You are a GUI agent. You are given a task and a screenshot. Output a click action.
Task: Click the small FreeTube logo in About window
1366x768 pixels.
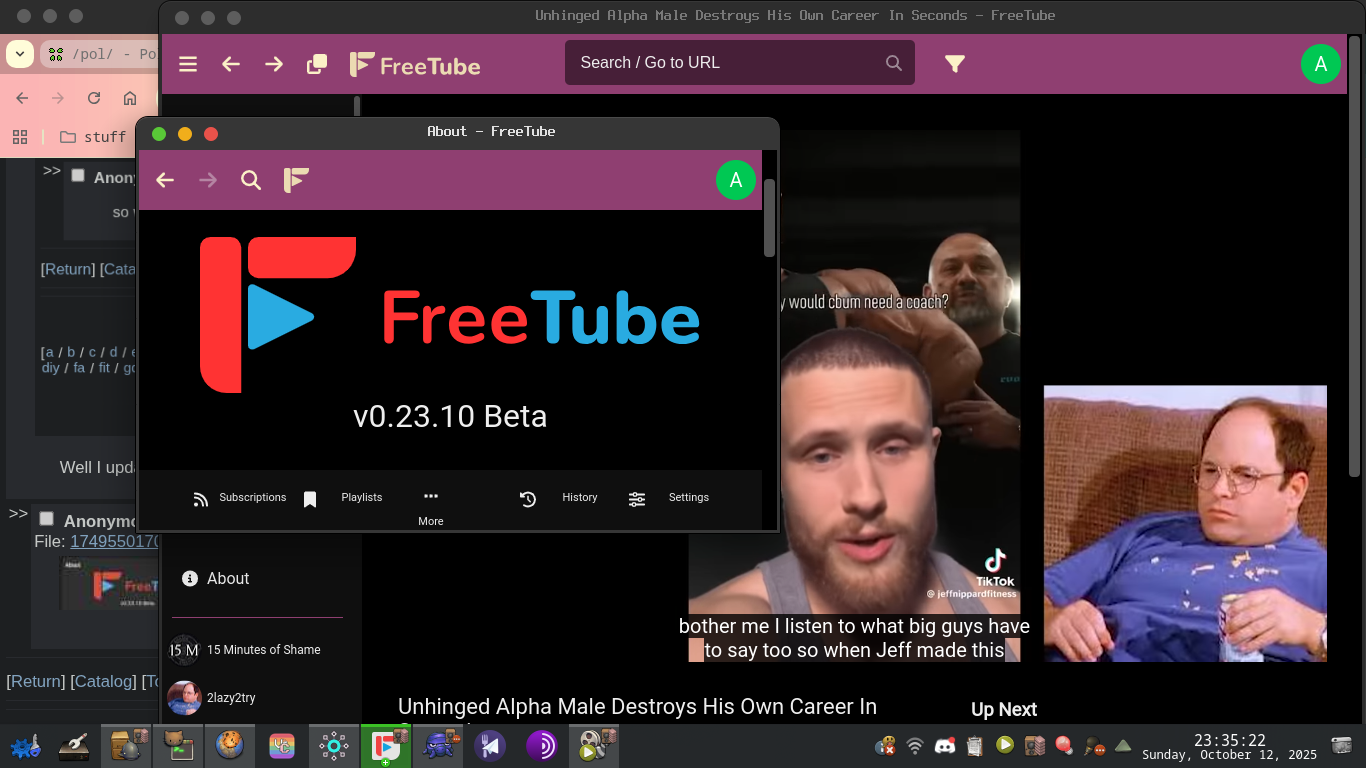[x=296, y=180]
